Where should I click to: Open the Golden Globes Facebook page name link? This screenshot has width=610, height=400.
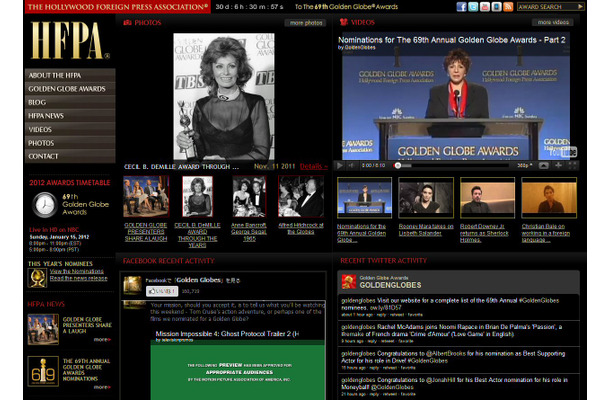pos(199,280)
